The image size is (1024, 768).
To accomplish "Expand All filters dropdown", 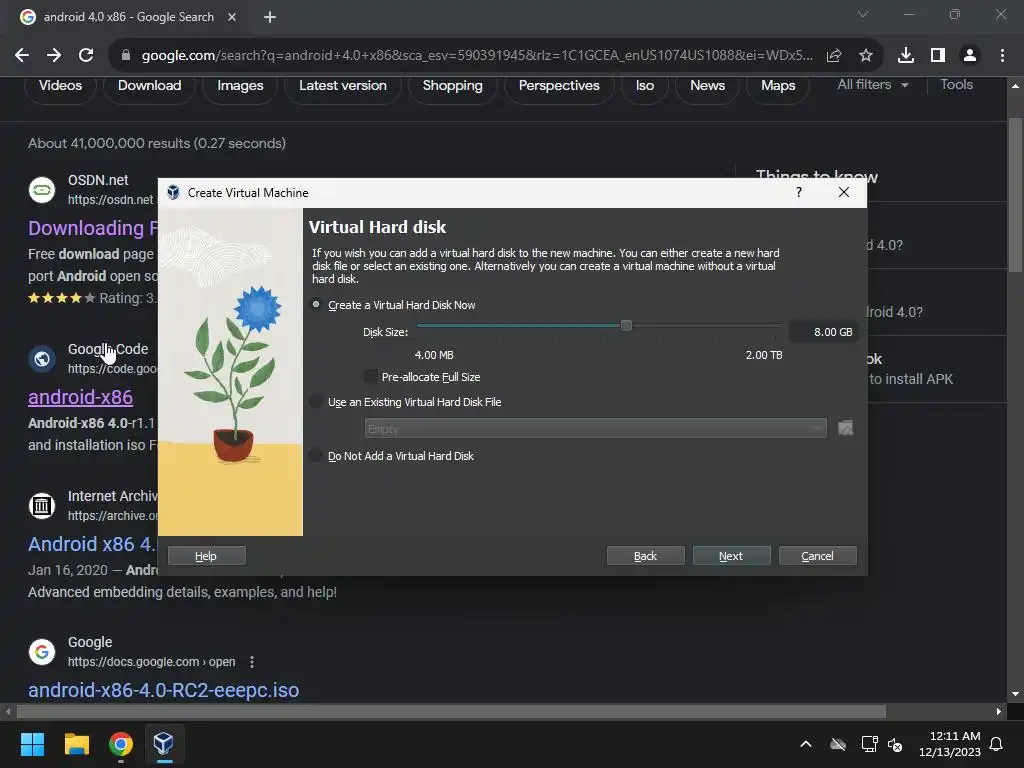I will coord(872,85).
